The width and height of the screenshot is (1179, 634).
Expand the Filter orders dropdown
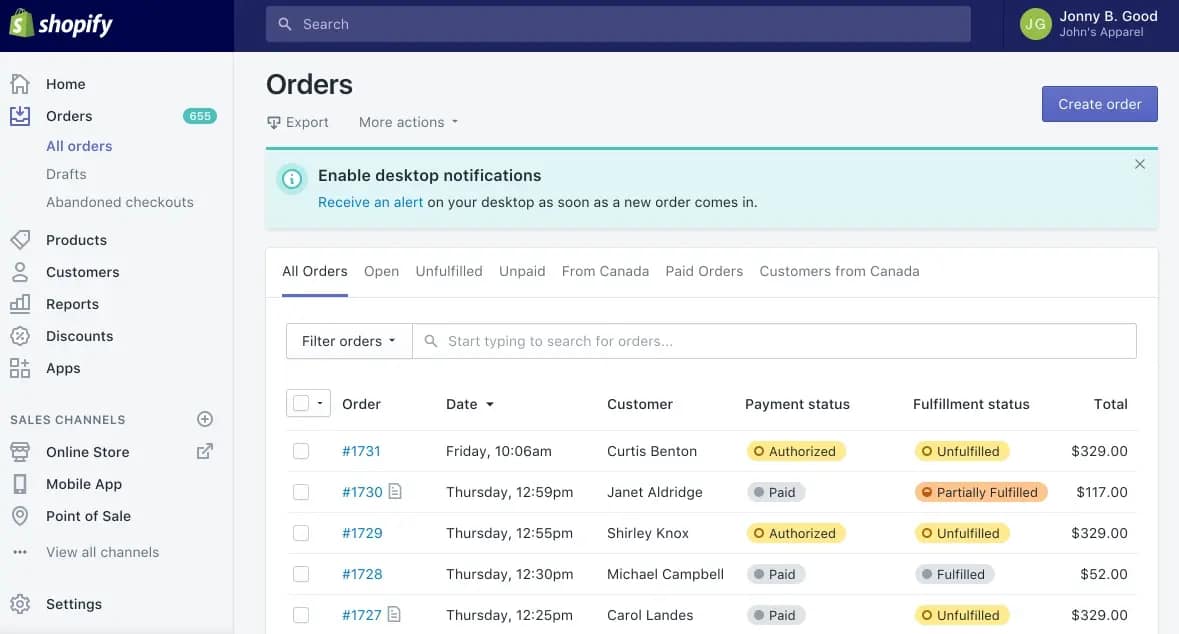[x=348, y=341]
